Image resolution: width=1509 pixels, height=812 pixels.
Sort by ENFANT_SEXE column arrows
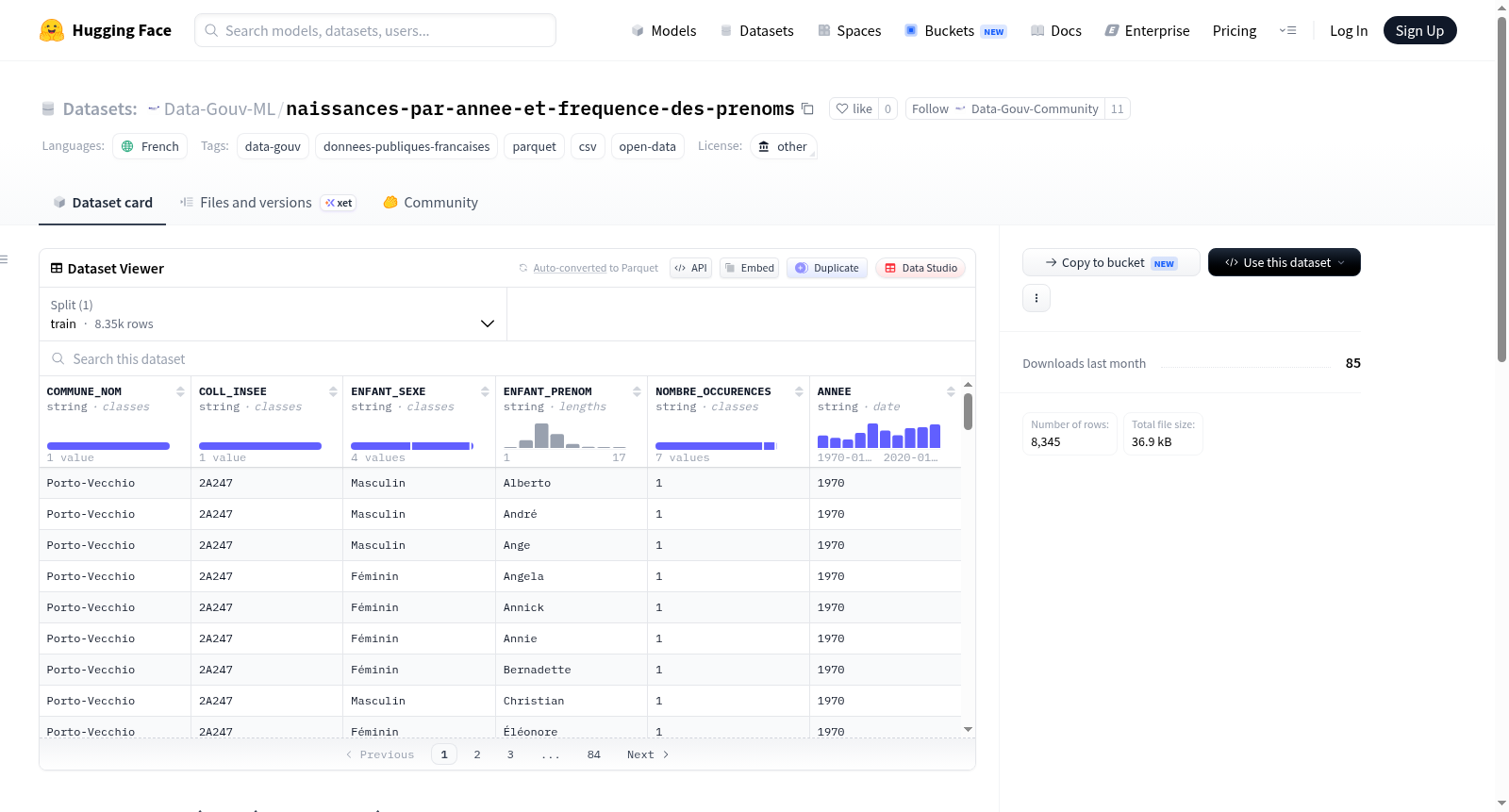click(x=485, y=391)
